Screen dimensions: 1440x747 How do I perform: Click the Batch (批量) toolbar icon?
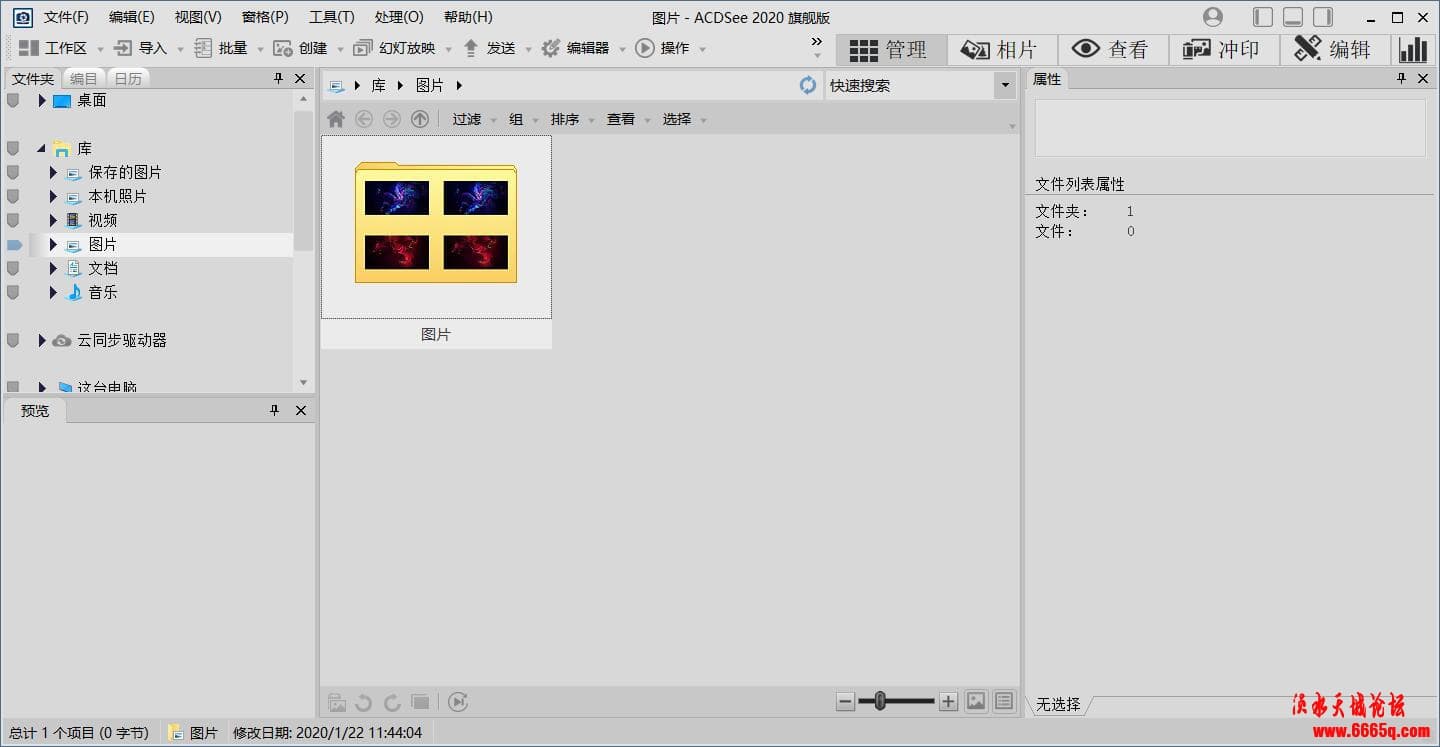point(203,48)
